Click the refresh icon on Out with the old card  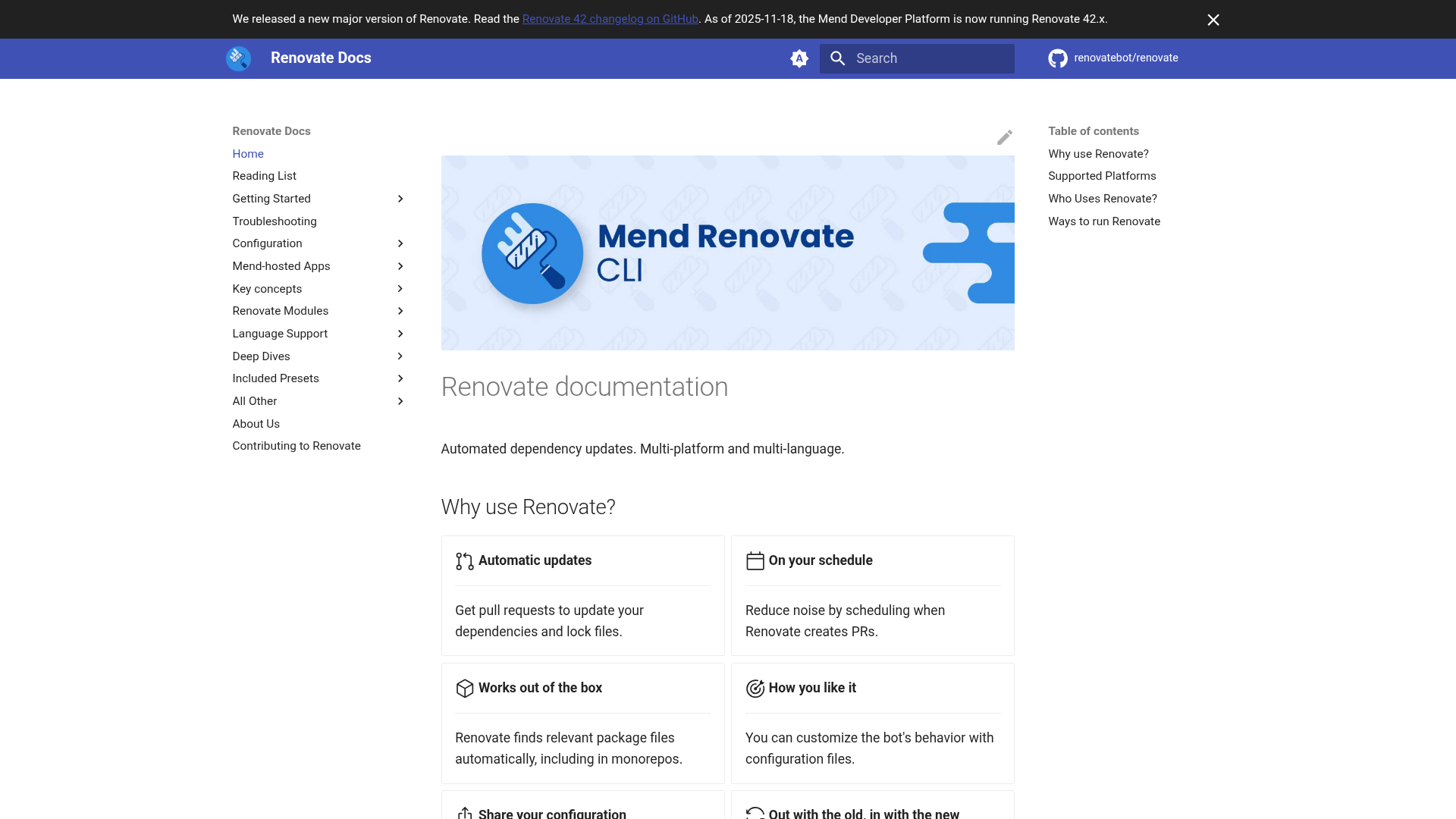(x=755, y=812)
